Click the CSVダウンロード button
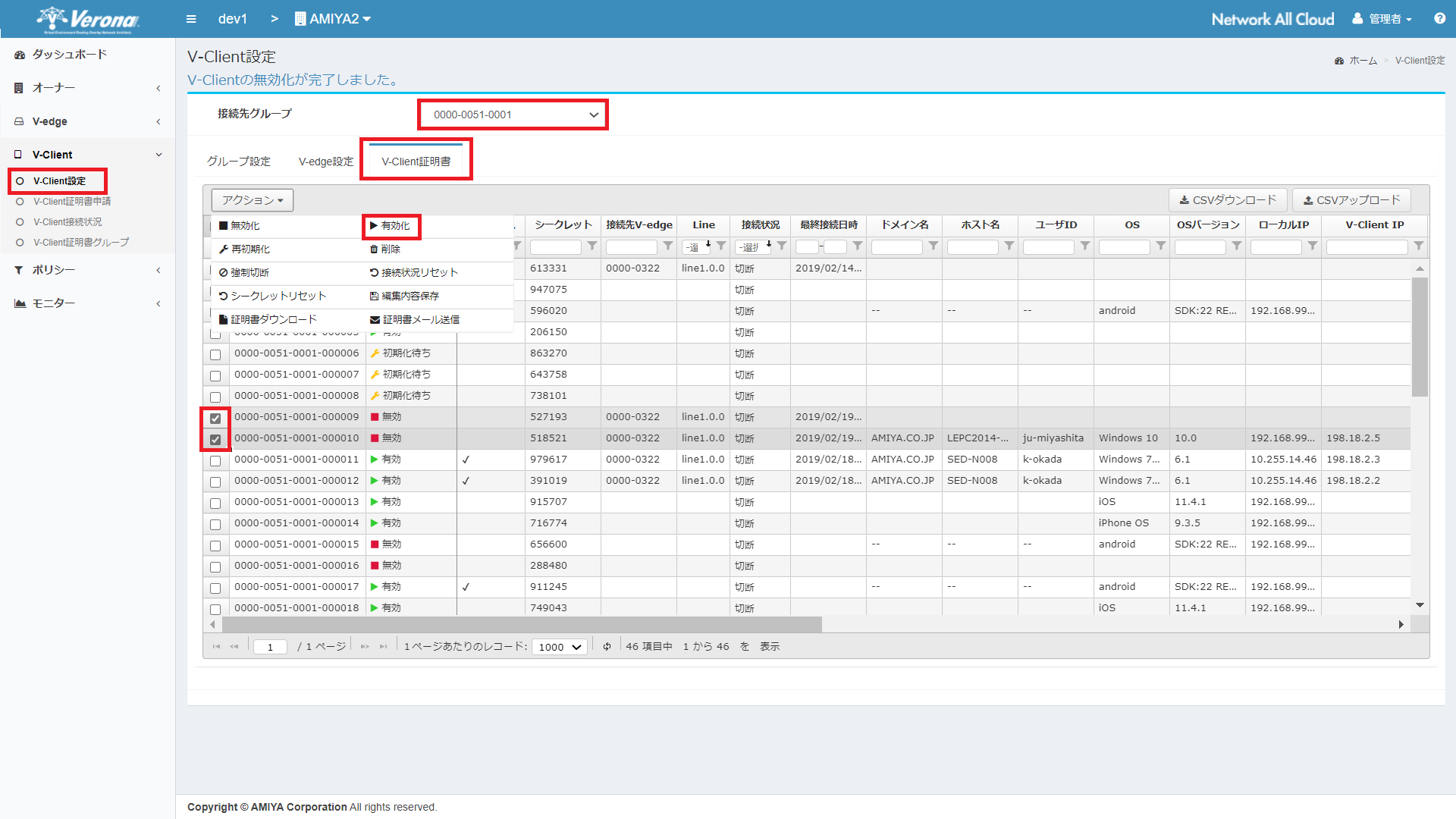Screen dimensions: 1456x819 1228,200
